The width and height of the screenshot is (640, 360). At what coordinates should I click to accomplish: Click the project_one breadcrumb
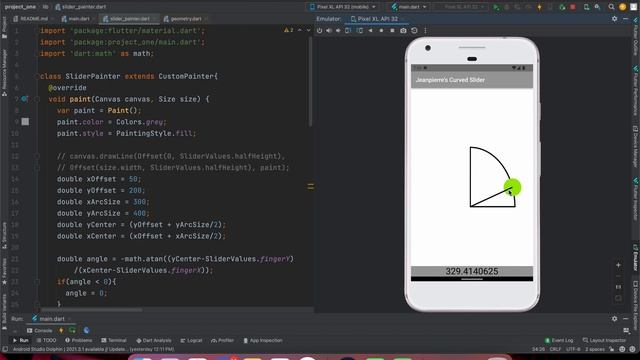coord(20,7)
